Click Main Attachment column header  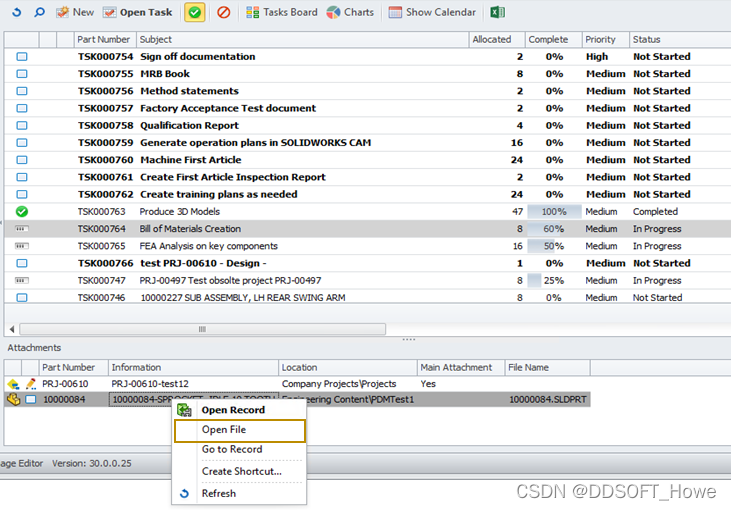coord(461,367)
